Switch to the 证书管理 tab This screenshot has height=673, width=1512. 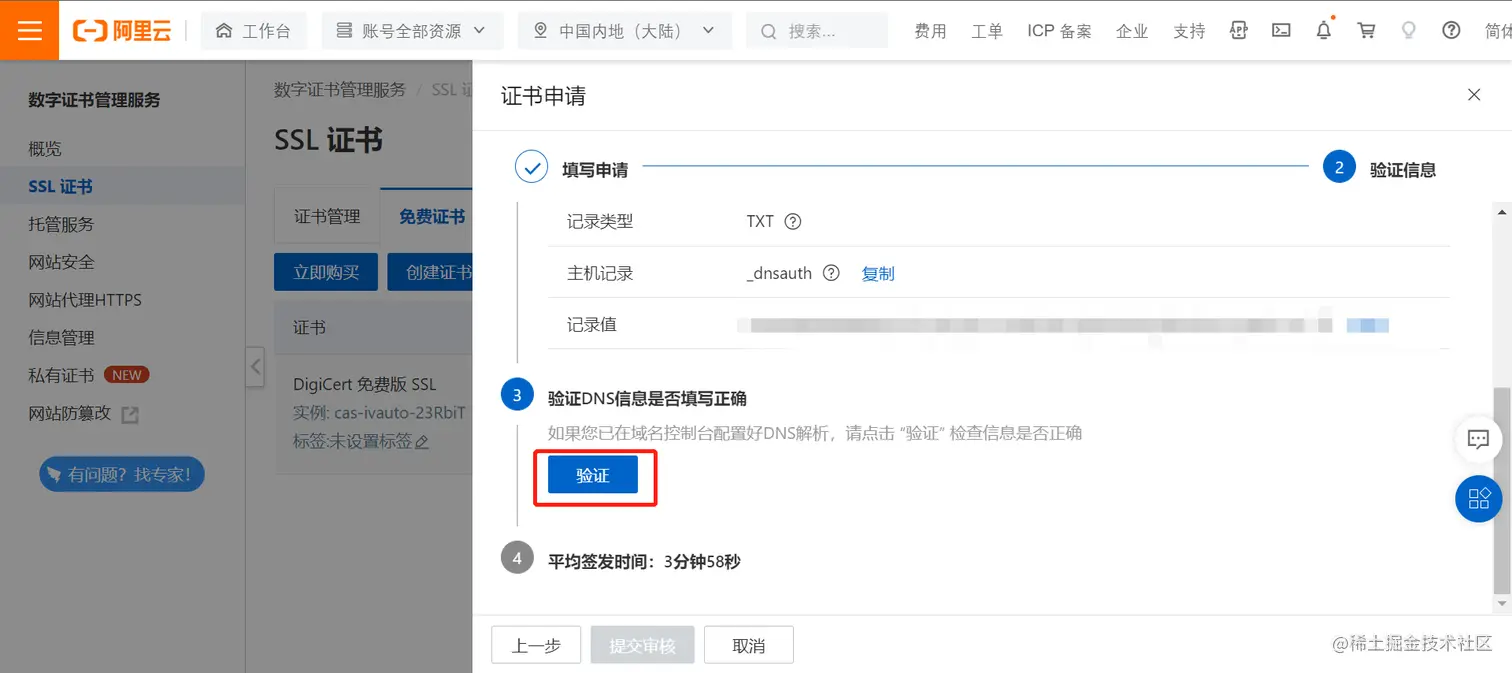(x=327, y=216)
